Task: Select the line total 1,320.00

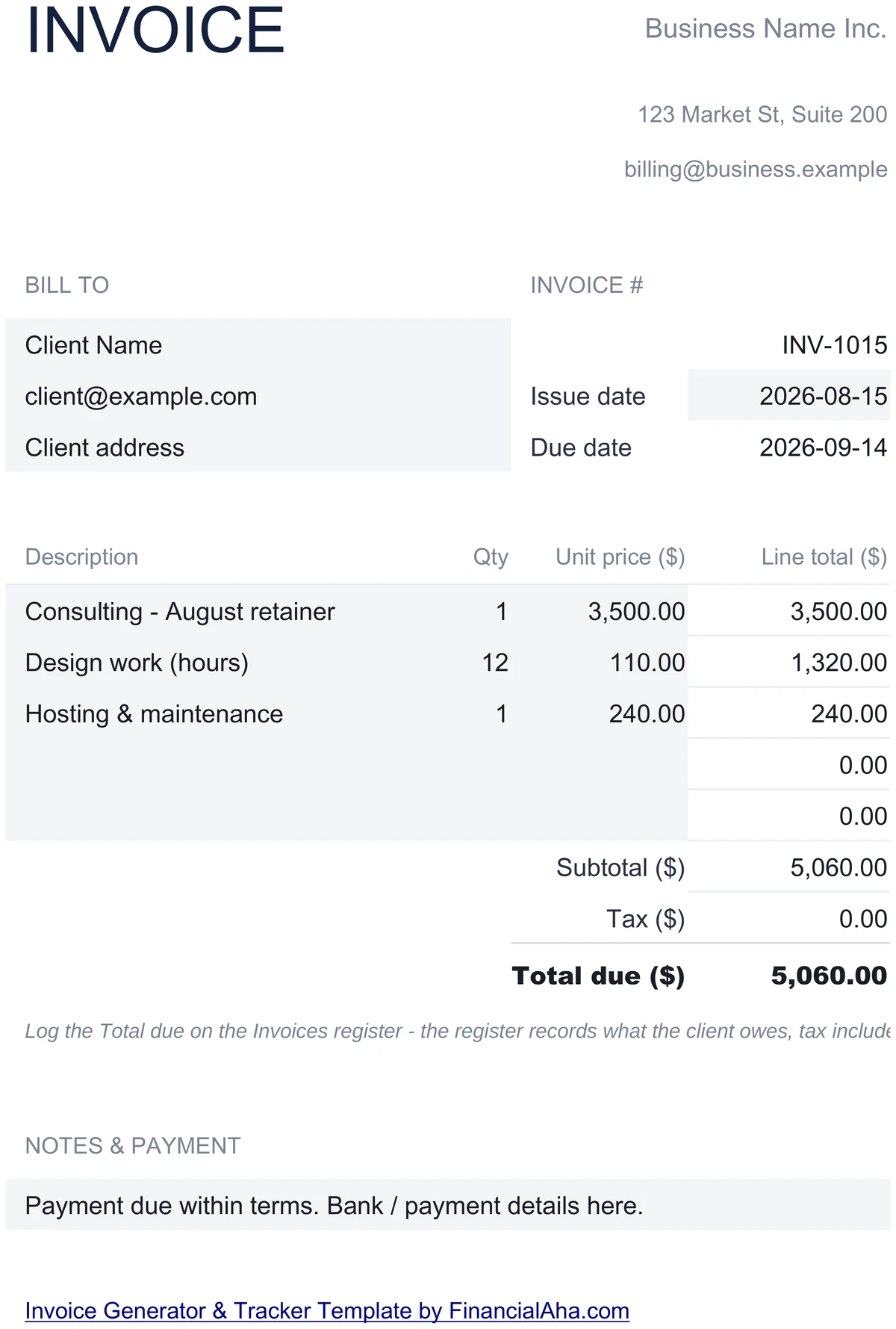Action: tap(839, 663)
